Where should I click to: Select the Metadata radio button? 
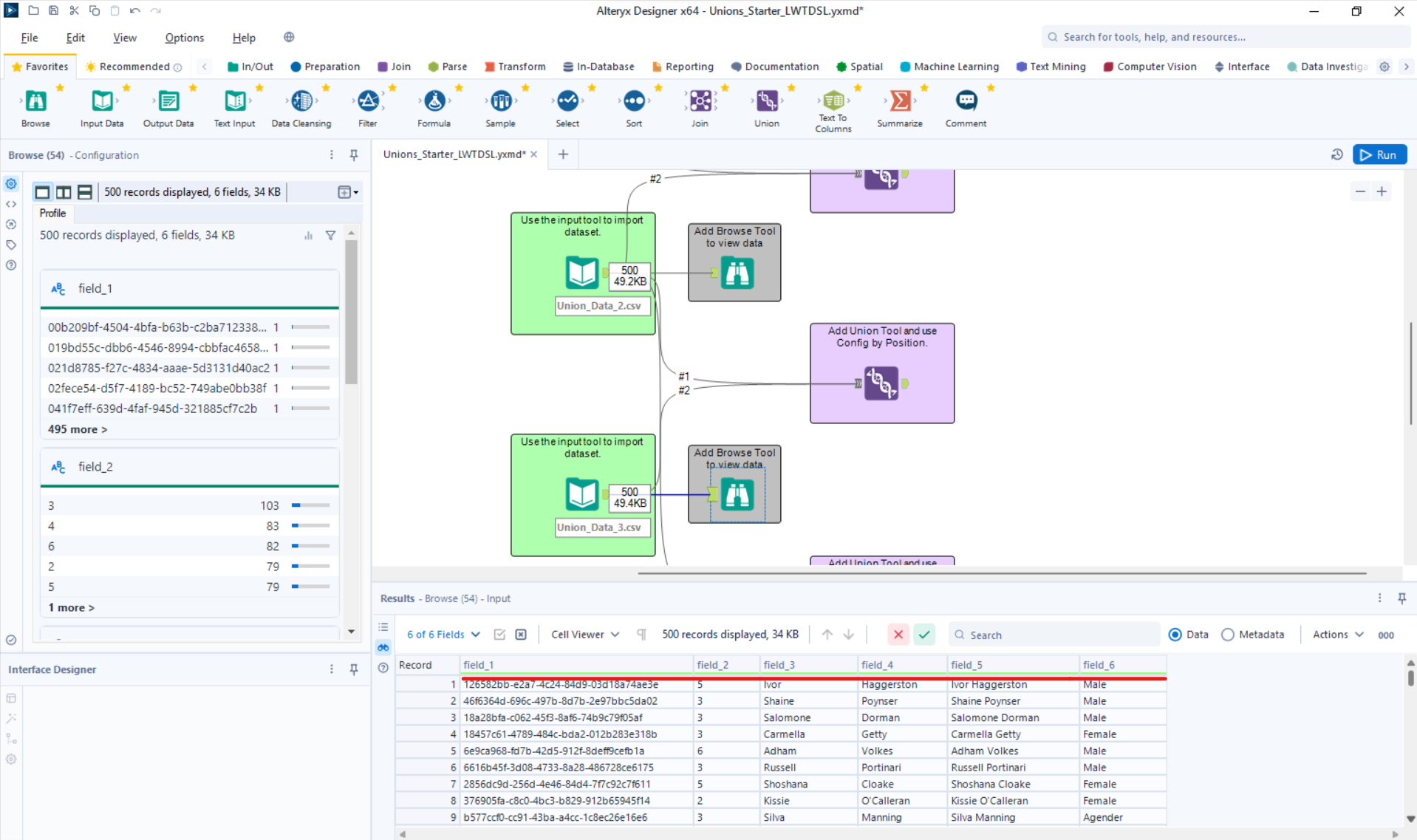1227,635
